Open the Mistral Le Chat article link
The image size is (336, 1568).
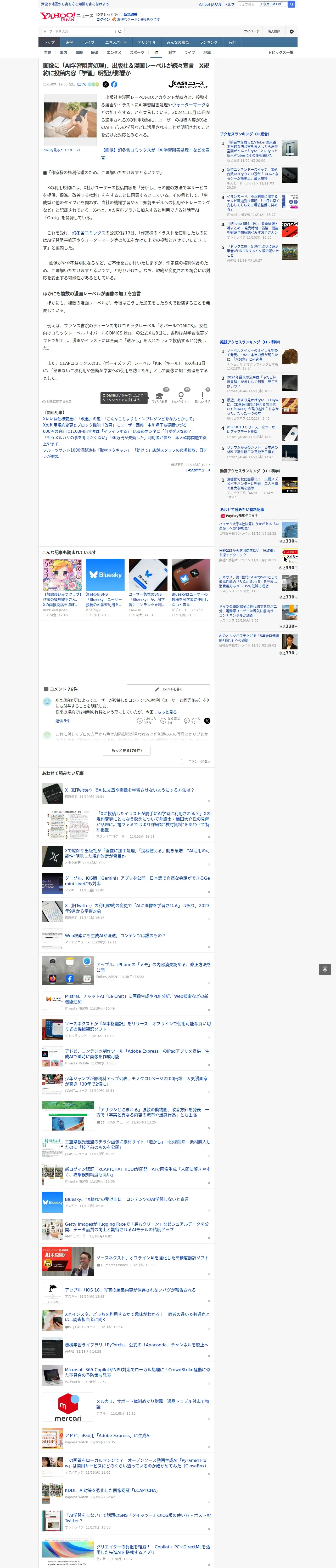(x=137, y=999)
